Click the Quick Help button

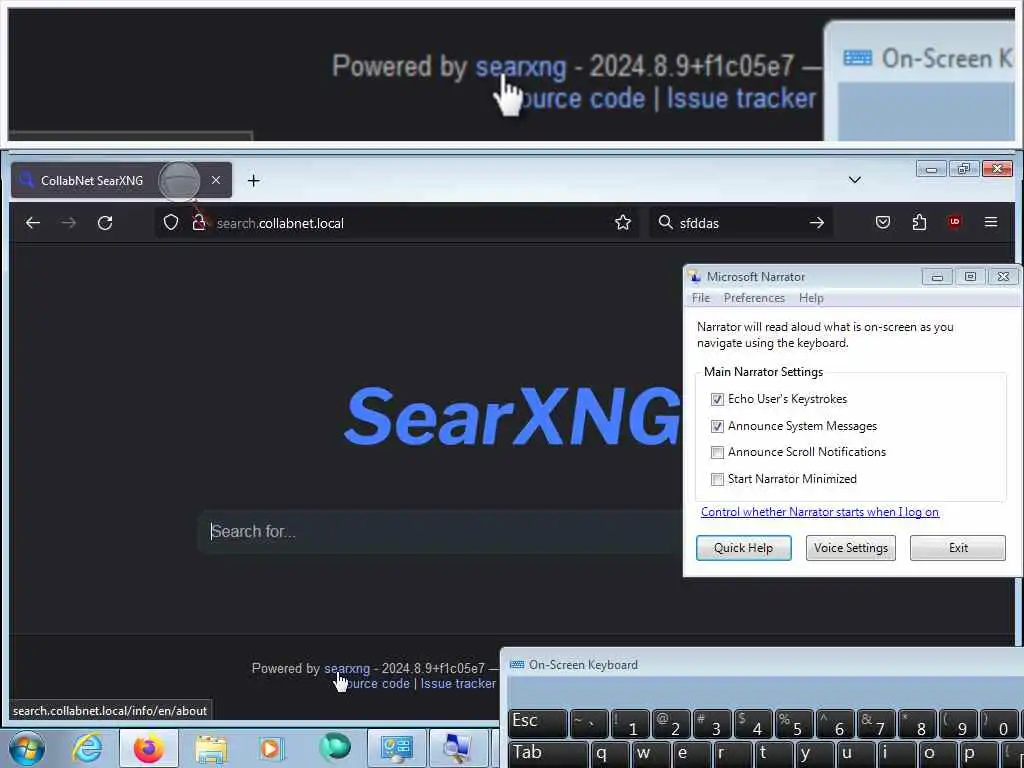click(x=743, y=548)
